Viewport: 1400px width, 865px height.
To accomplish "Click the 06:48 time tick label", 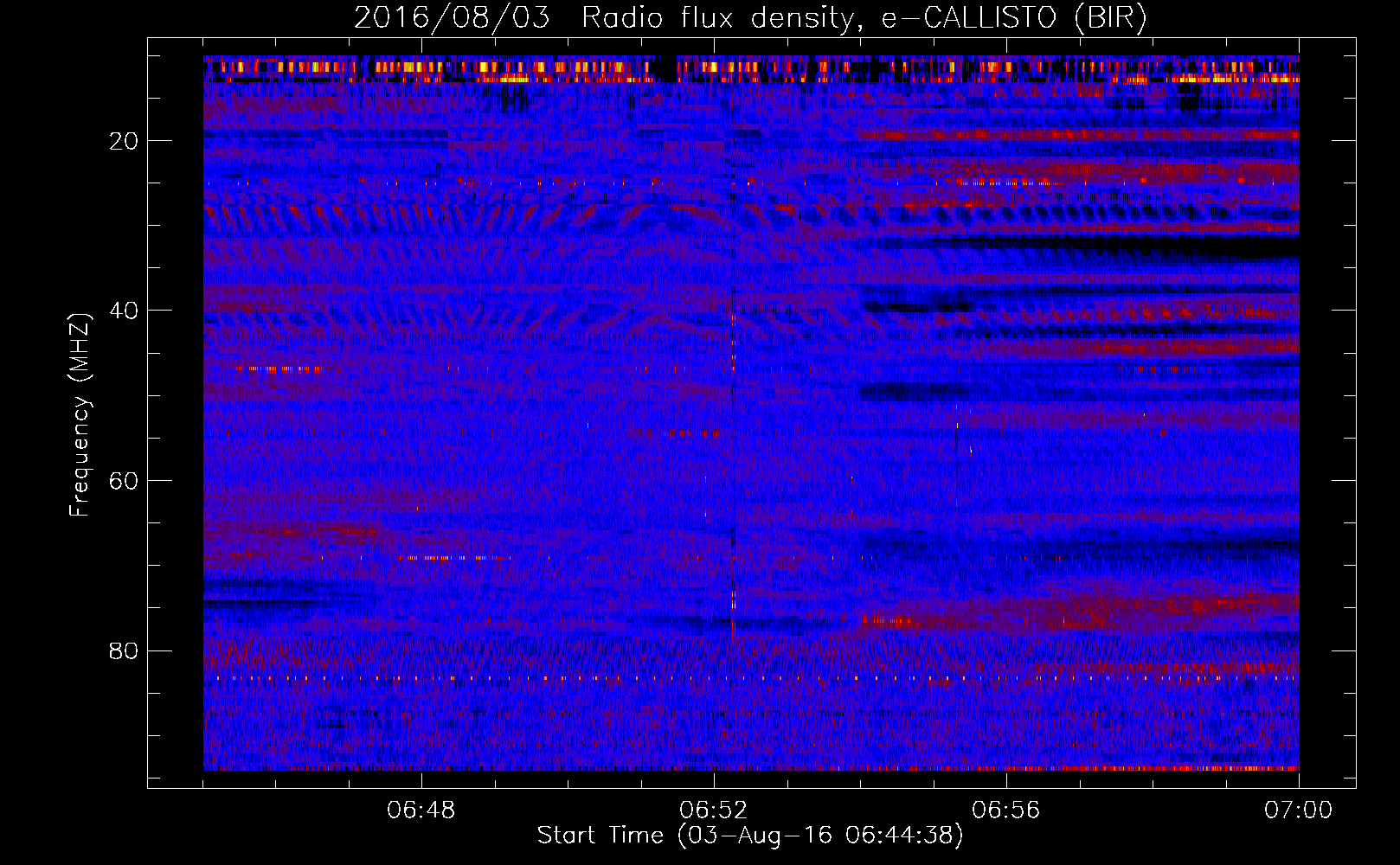I will tap(421, 811).
